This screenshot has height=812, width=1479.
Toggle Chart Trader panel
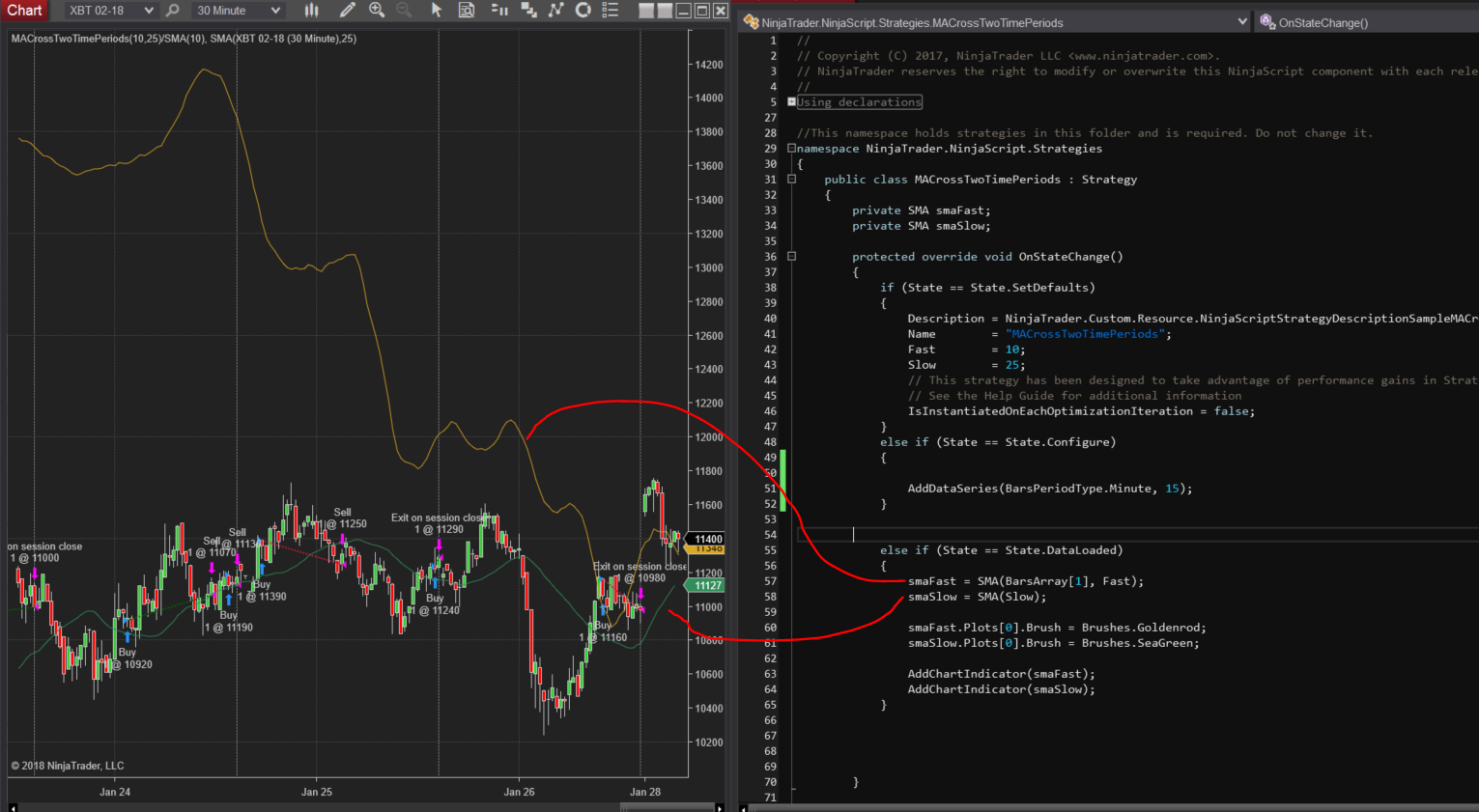499,11
